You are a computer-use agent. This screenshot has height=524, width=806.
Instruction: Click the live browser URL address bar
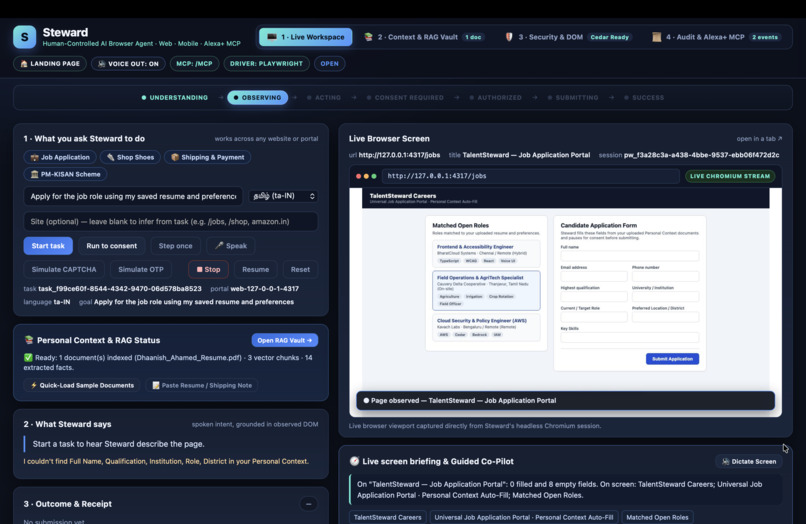click(530, 176)
